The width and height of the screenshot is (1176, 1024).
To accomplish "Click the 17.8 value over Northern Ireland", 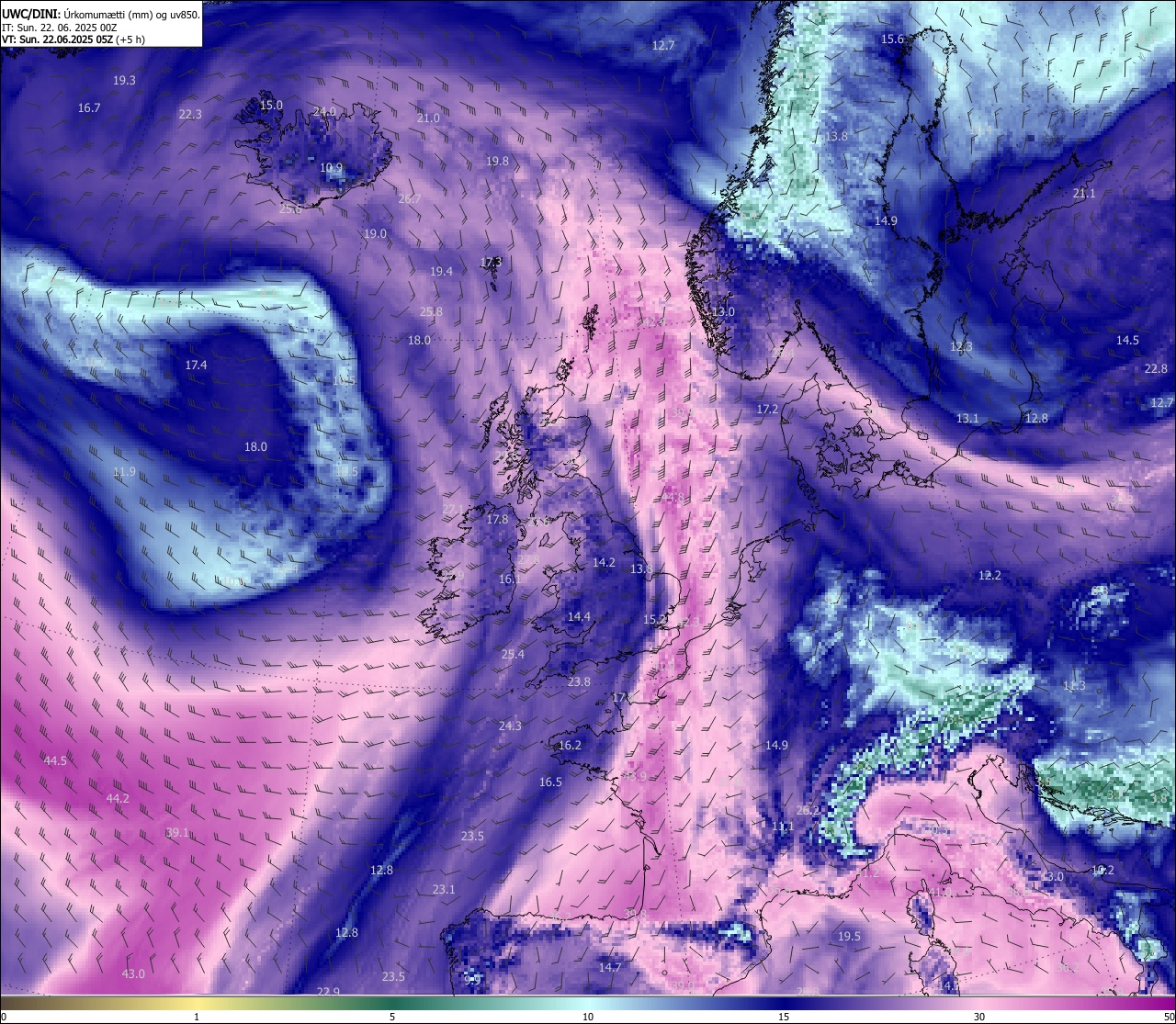I will click(x=497, y=520).
